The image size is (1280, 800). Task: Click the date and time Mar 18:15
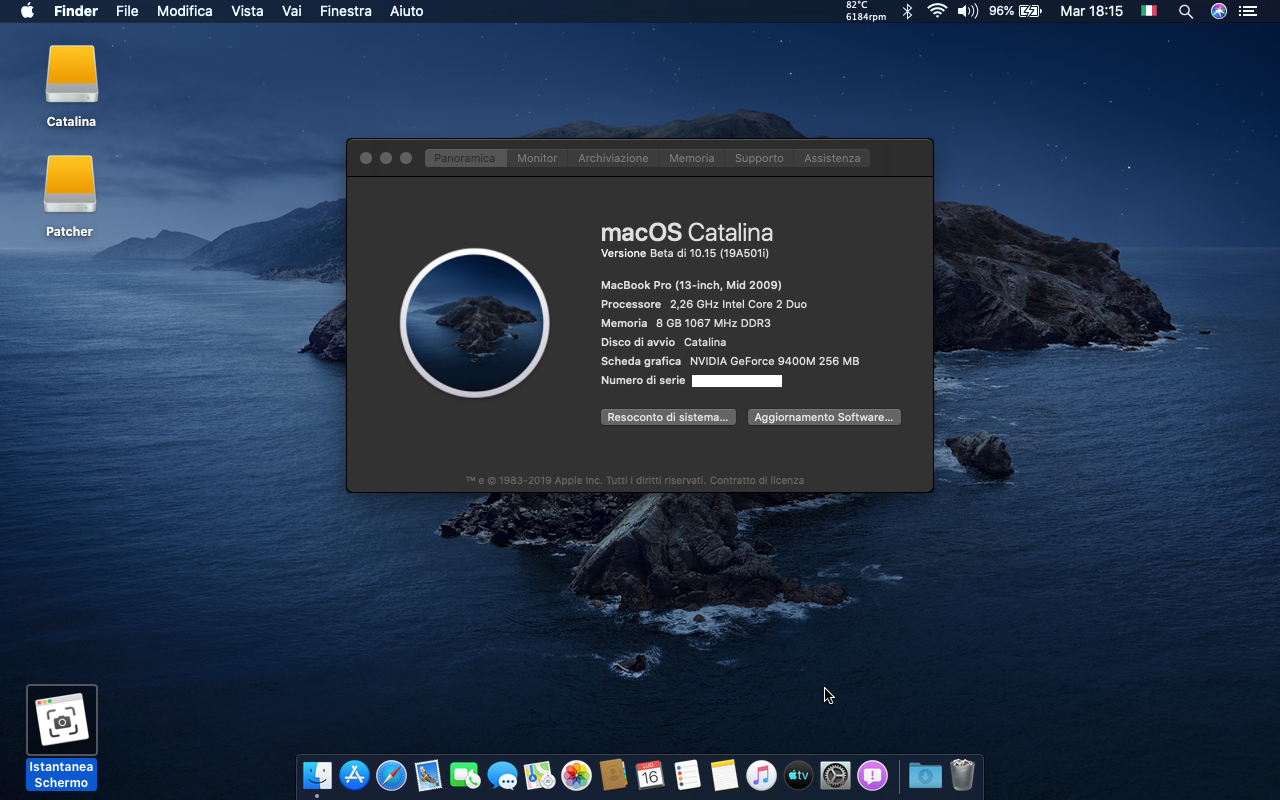1091,11
